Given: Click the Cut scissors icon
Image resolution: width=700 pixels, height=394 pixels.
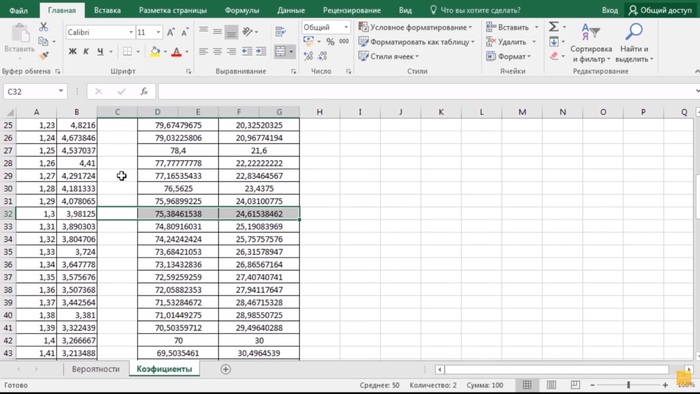Looking at the screenshot, I should [x=43, y=27].
